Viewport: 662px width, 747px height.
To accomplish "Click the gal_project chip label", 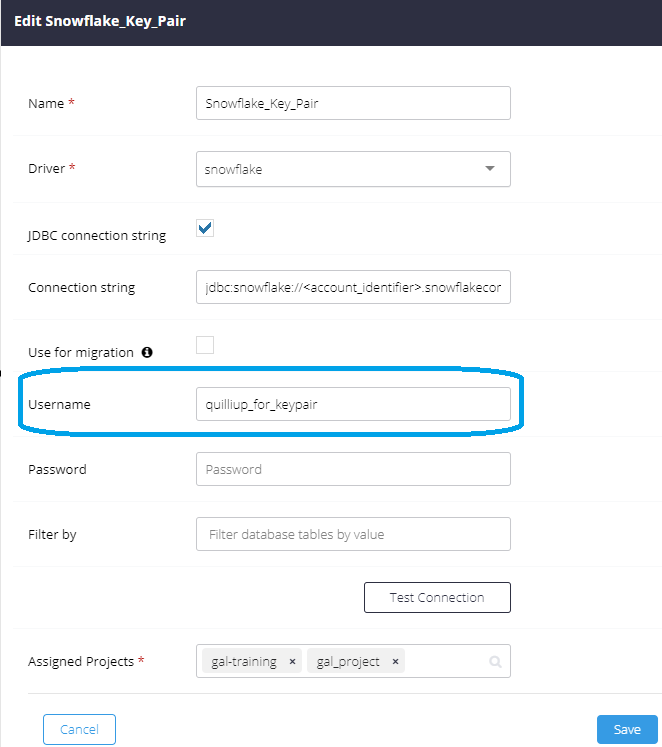I will (348, 661).
